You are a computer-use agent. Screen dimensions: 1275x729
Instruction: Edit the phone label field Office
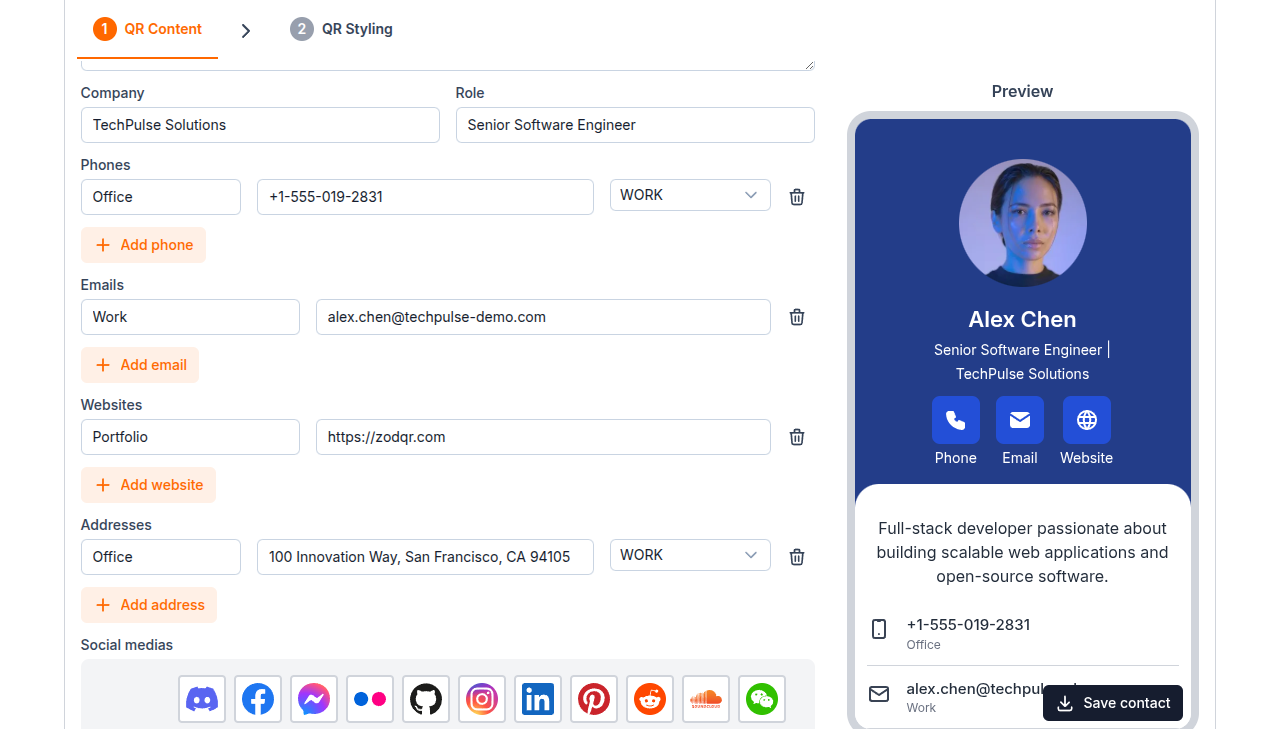(x=161, y=197)
